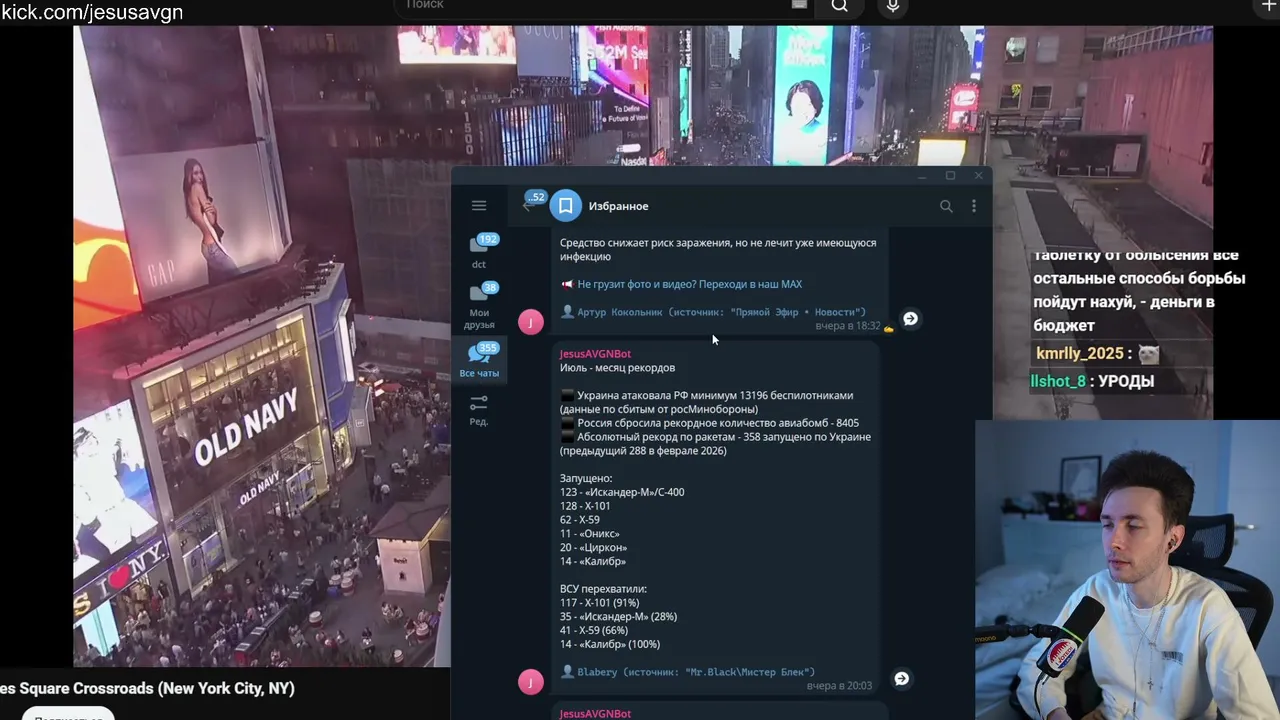This screenshot has width=1280, height=720.
Task: Open the three-dot chat options menu
Action: click(x=974, y=206)
